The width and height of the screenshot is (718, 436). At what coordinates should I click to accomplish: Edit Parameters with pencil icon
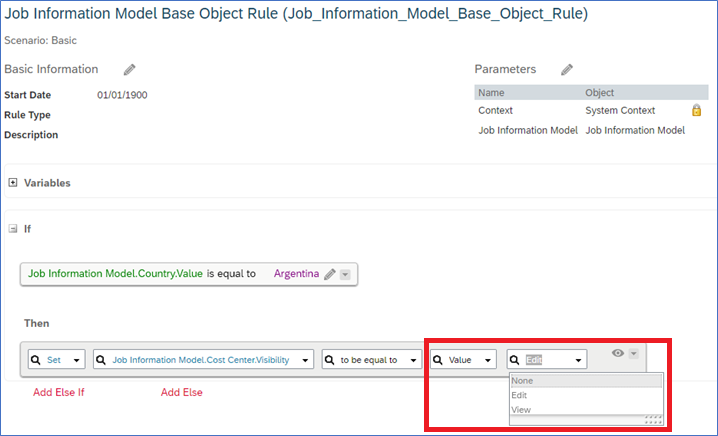[567, 70]
